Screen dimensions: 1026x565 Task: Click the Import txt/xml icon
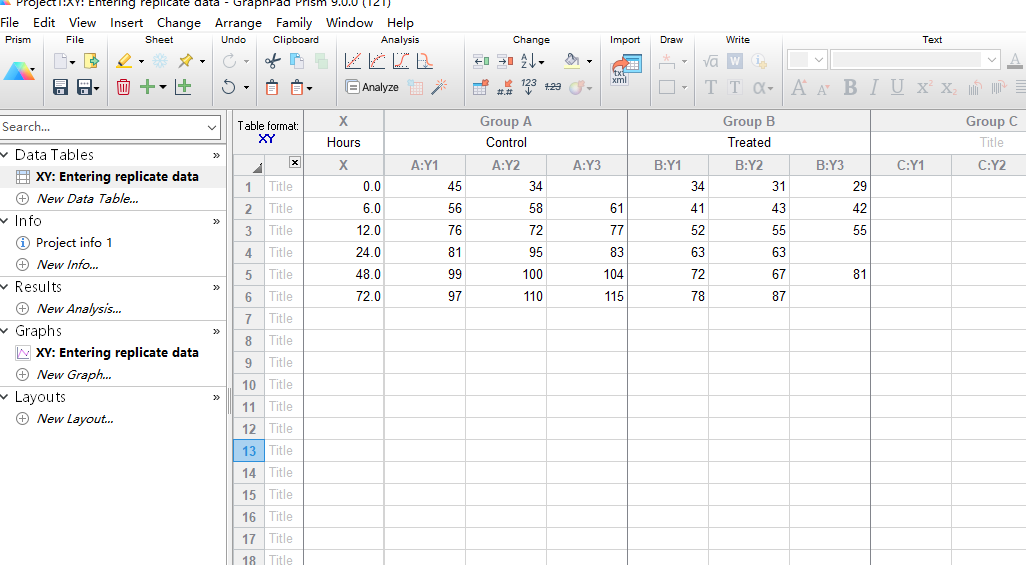pos(626,70)
